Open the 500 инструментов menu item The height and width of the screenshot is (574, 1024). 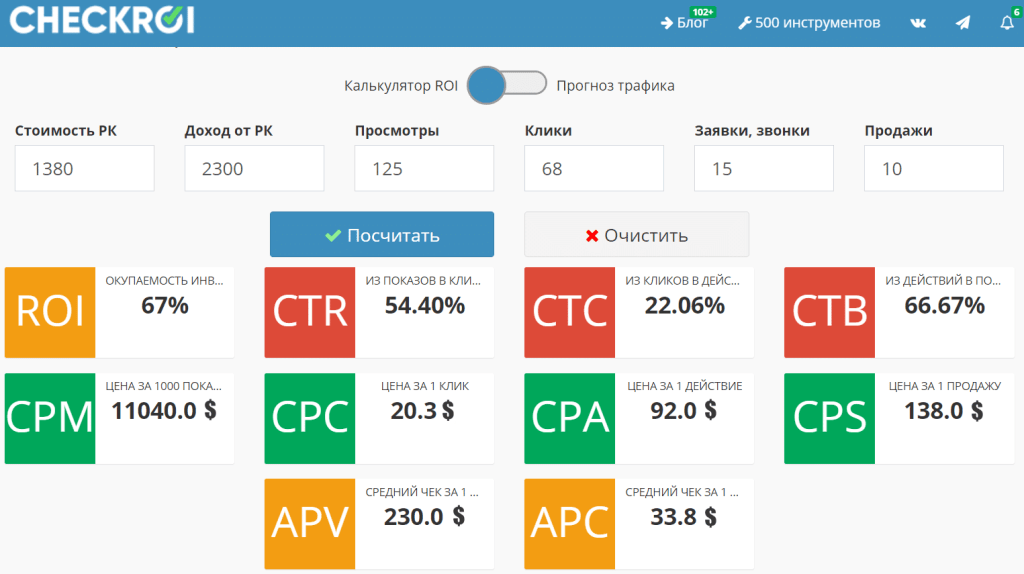pos(809,23)
